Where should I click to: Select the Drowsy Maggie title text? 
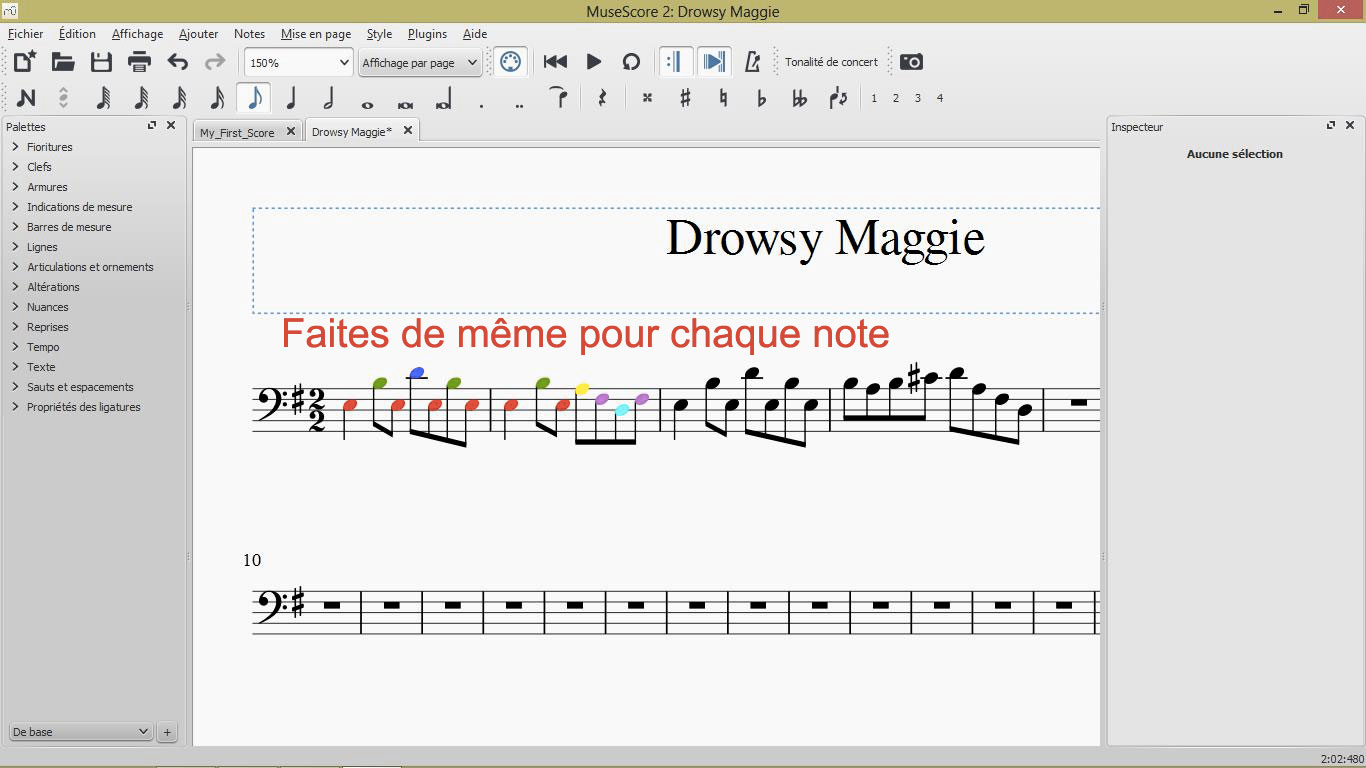coord(825,239)
